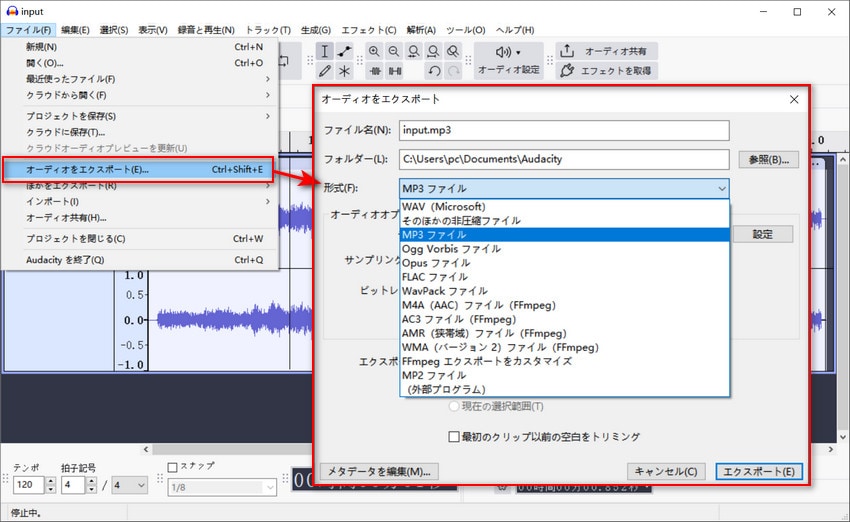Choose Opus ファイル format

pos(564,263)
